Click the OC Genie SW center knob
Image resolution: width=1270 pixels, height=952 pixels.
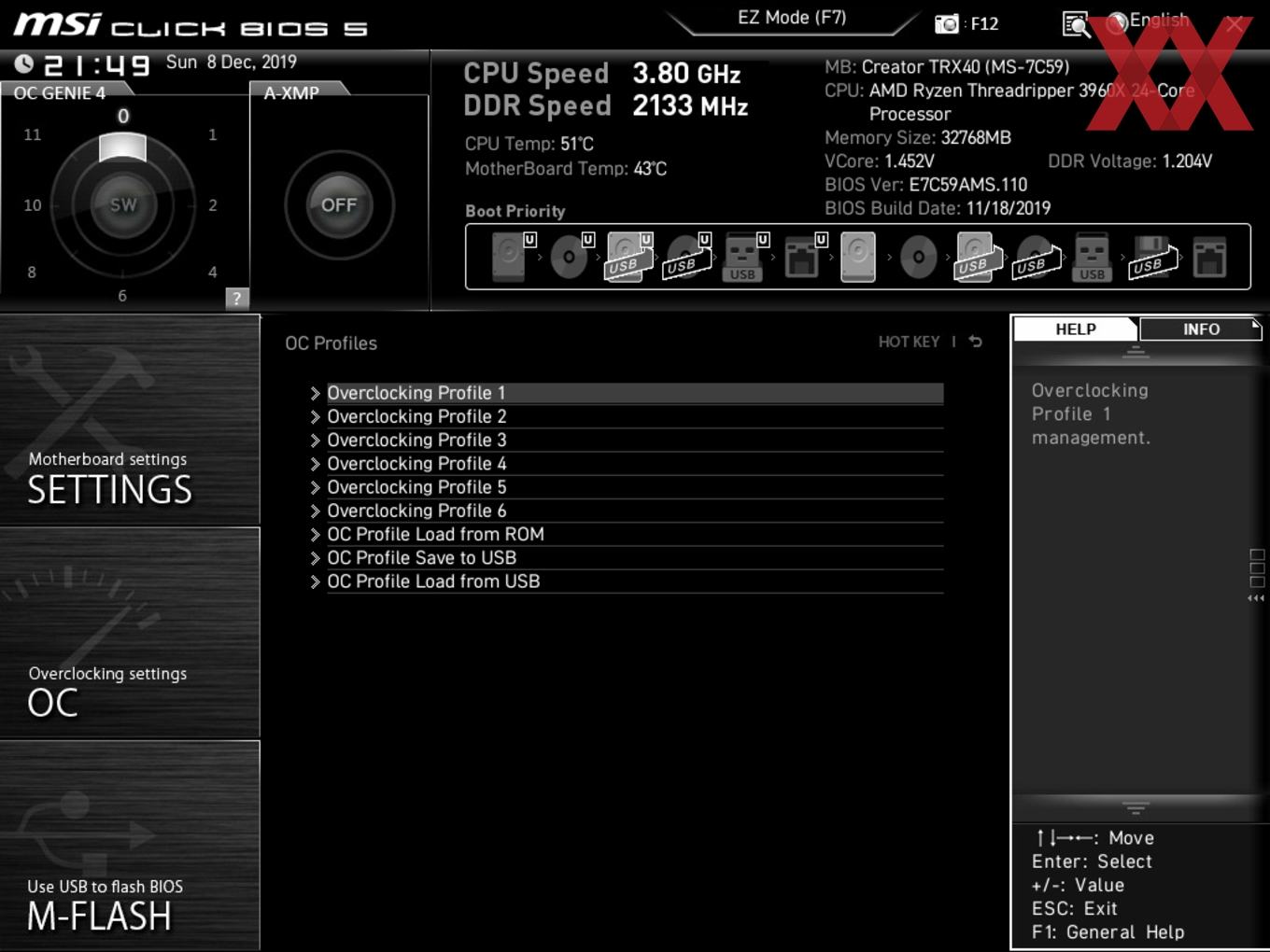123,204
